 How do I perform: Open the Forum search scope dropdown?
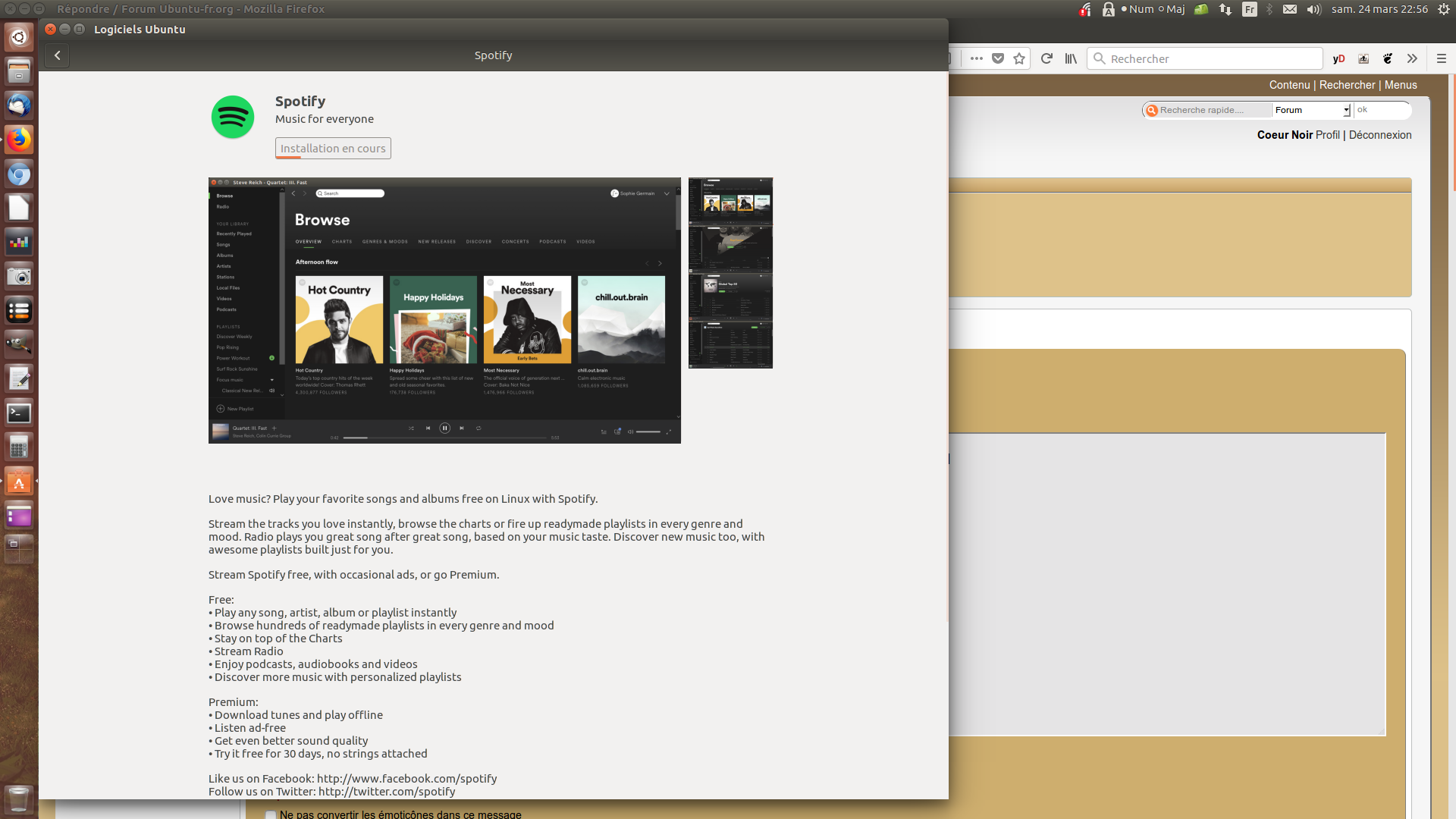1312,110
